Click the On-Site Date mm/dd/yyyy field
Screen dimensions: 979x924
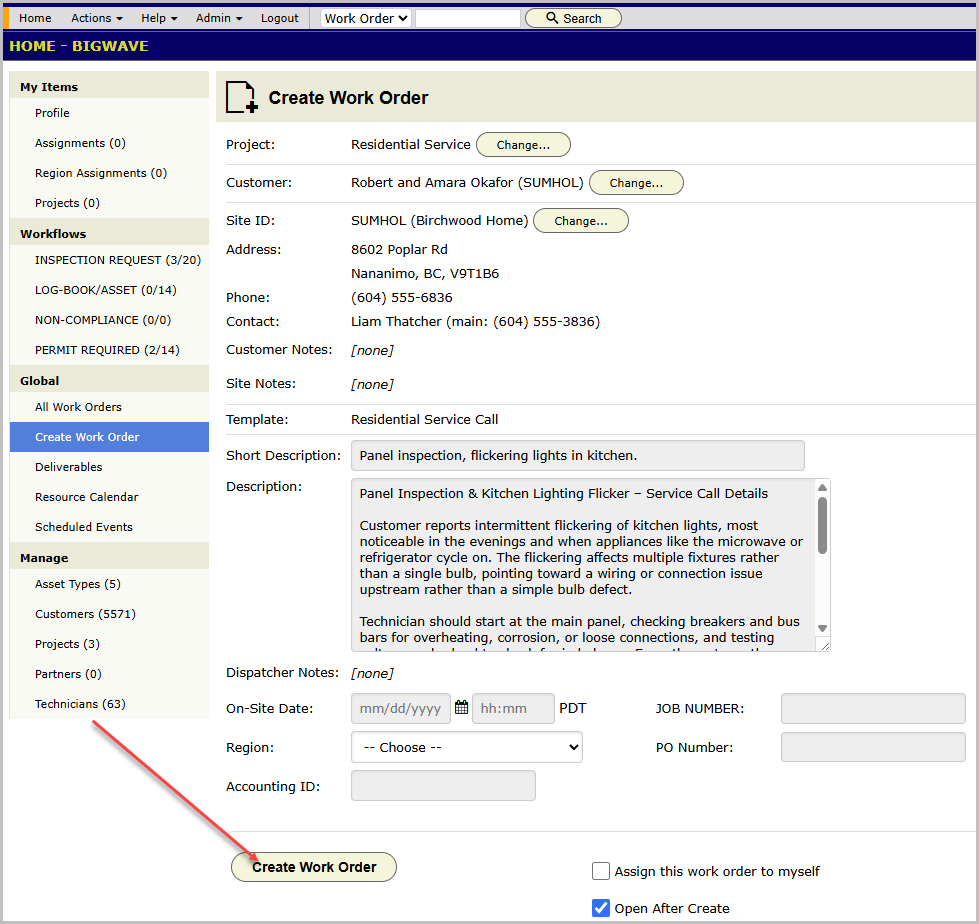401,709
